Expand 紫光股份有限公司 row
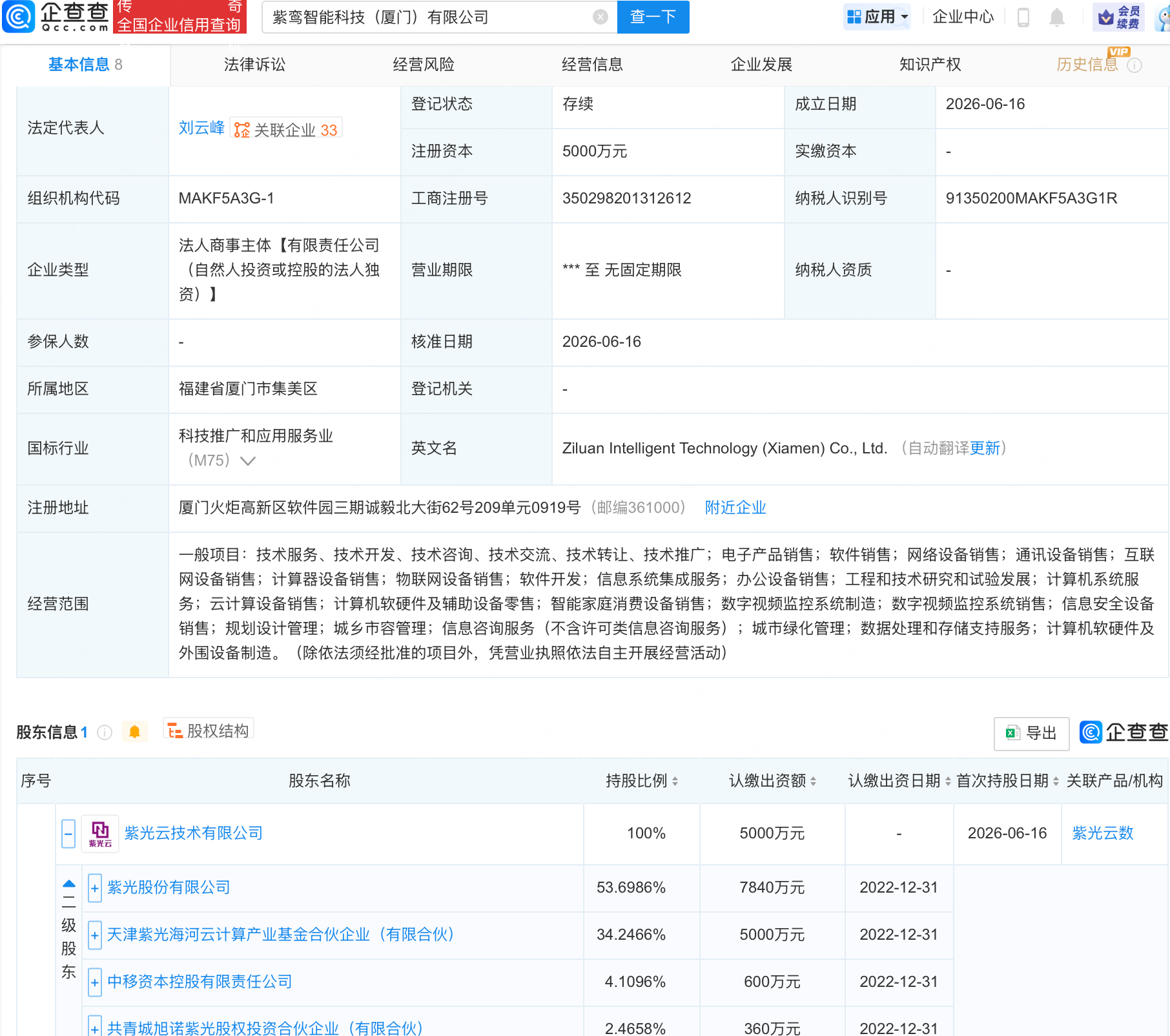This screenshot has height=1036, width=1170. point(95,888)
